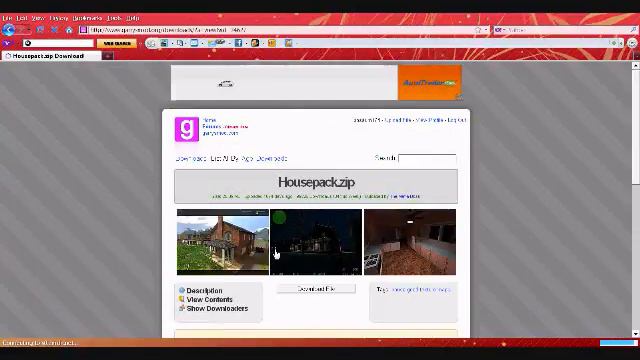Open the mail envelope toolbar icon
The width and height of the screenshot is (640, 360).
[x=194, y=43]
